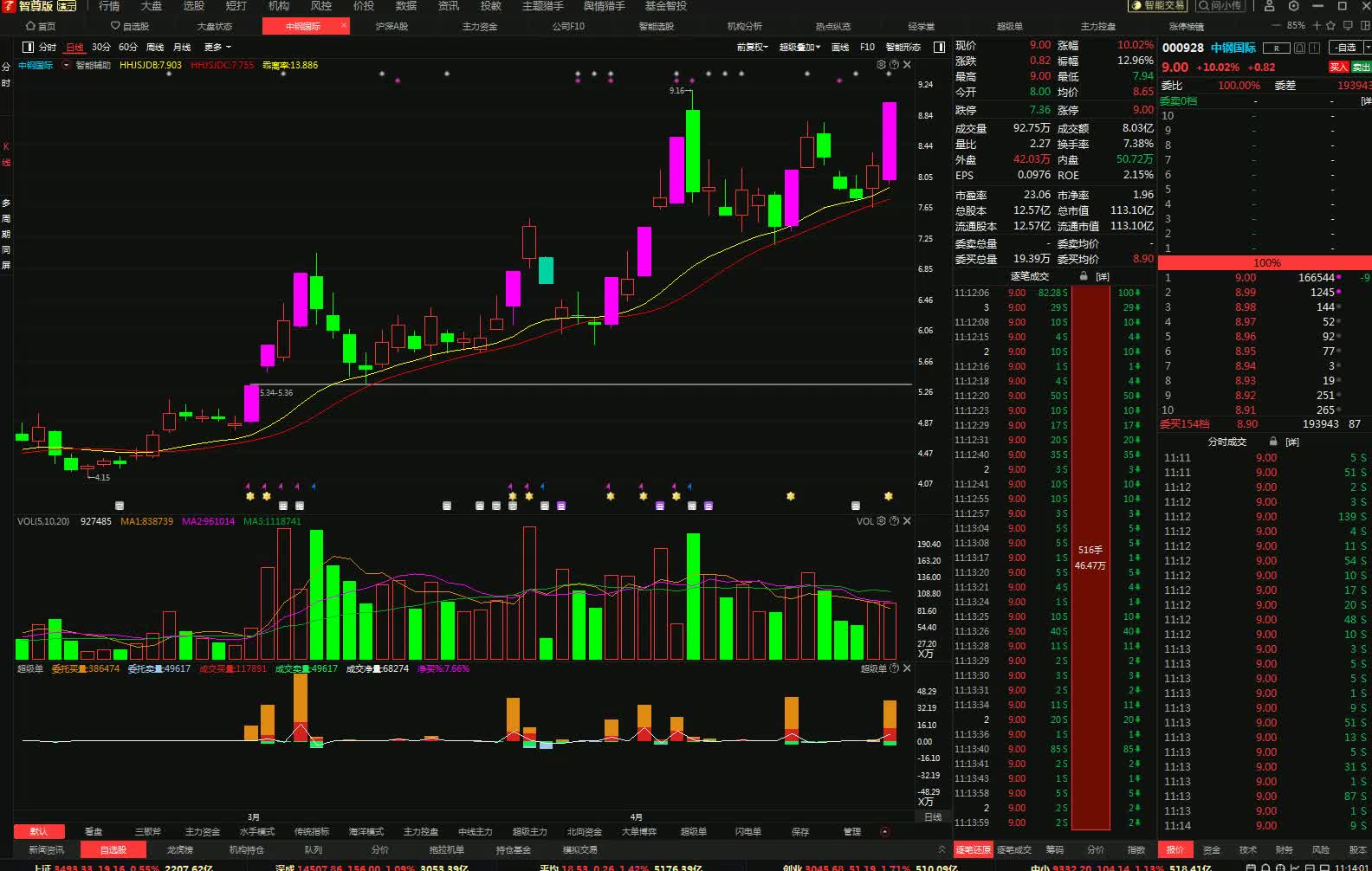1372x871 pixels.
Task: Open the 问小传 search box
Action: (x=1220, y=5)
